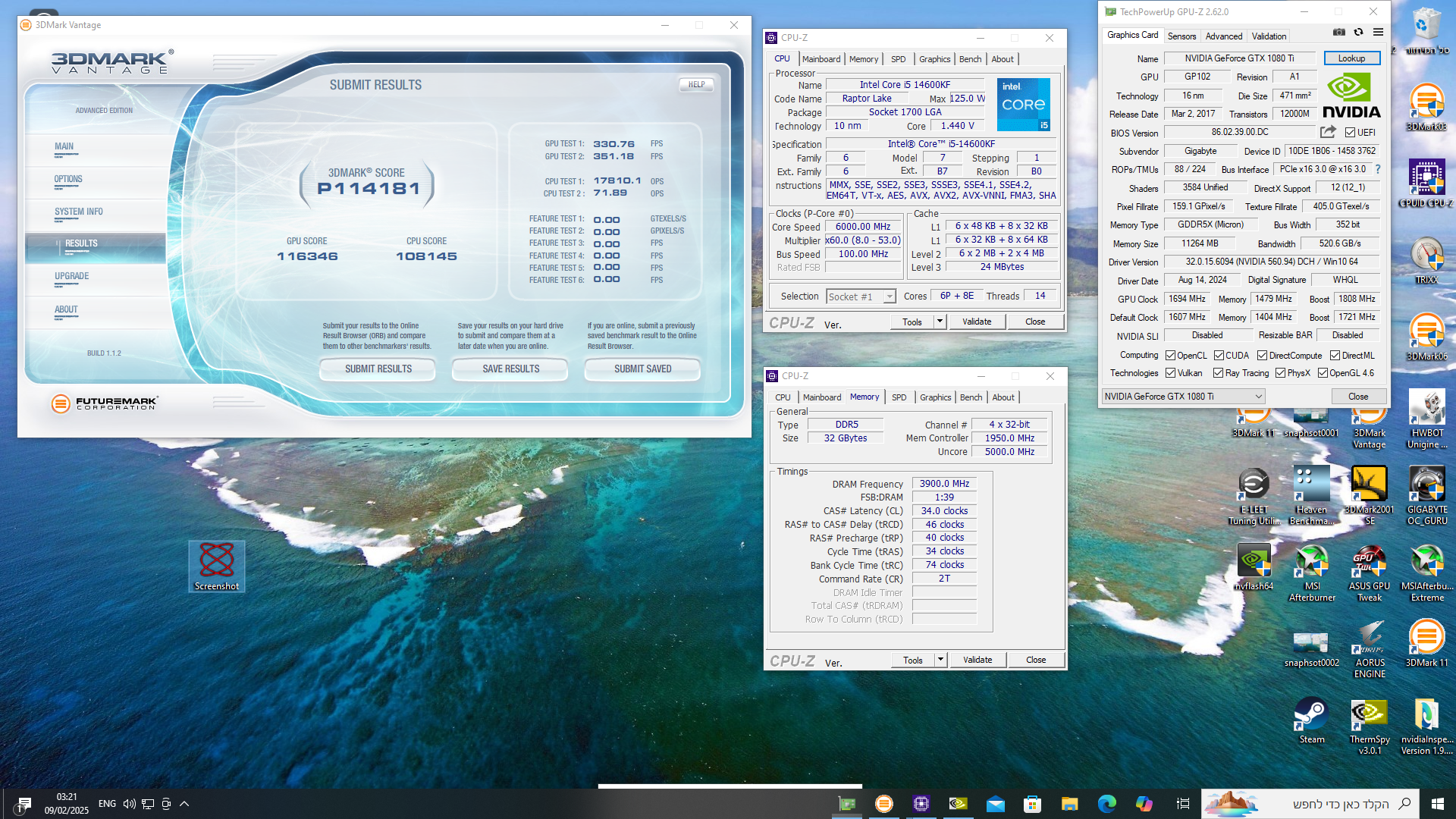
Task: Open the GIGABYTE OC_GURU shortcut
Action: (x=1427, y=496)
